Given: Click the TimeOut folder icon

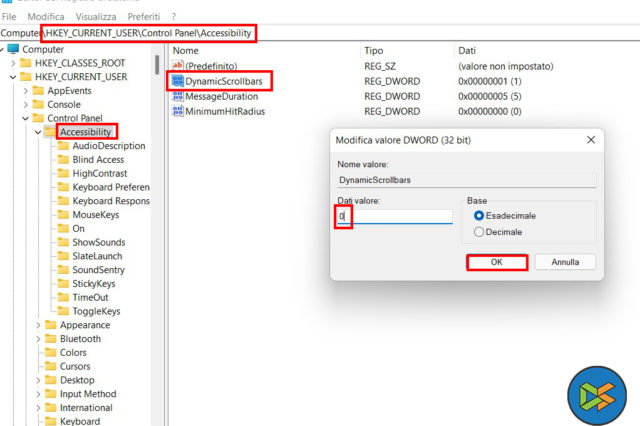Looking at the screenshot, I should tap(63, 297).
